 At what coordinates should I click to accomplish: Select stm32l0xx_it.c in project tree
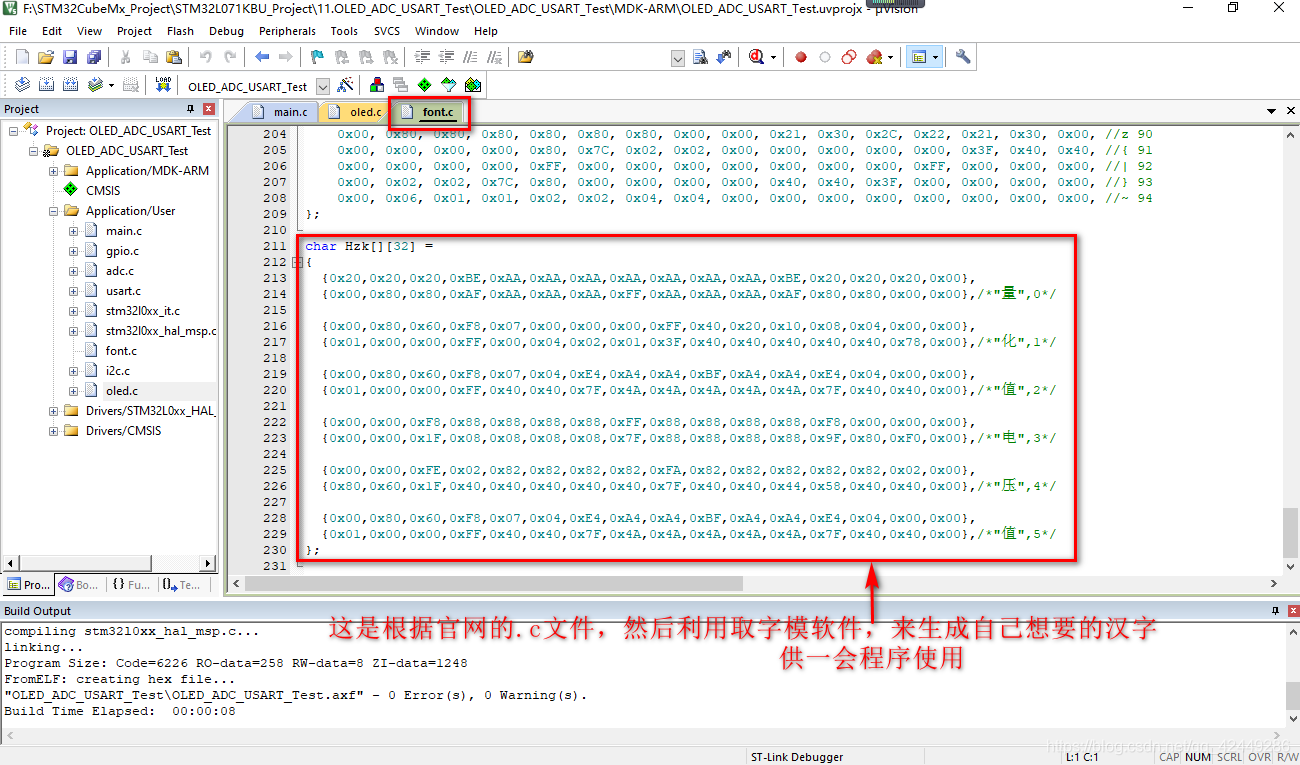click(142, 311)
